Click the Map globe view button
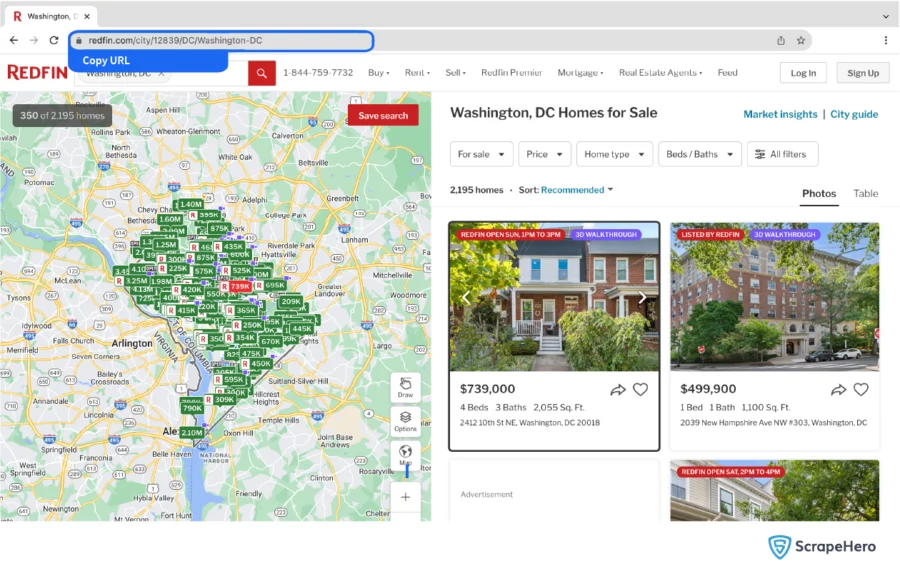 pyautogui.click(x=405, y=455)
